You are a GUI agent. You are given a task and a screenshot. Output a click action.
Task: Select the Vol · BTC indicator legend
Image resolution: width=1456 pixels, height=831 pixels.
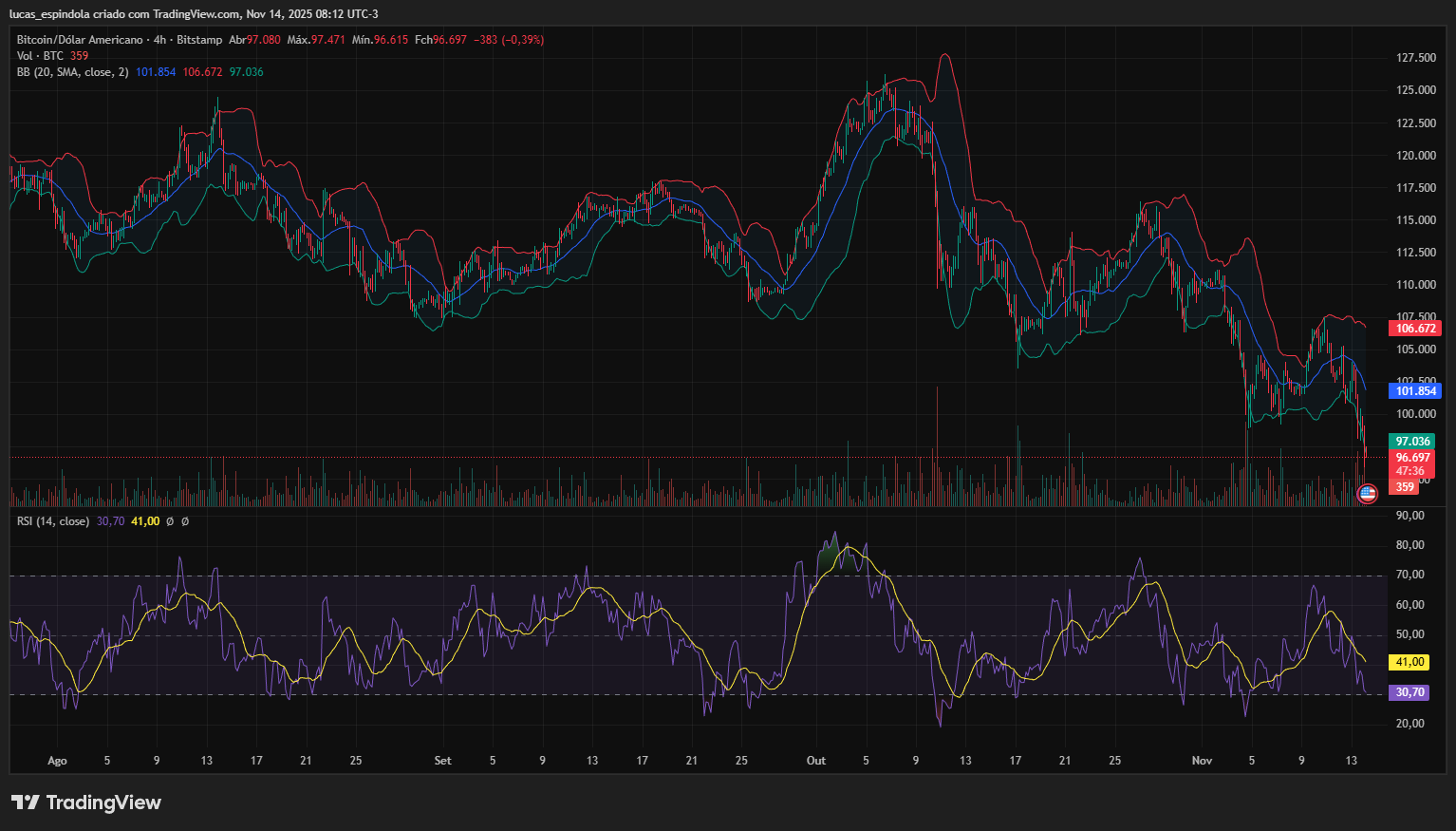[40, 56]
